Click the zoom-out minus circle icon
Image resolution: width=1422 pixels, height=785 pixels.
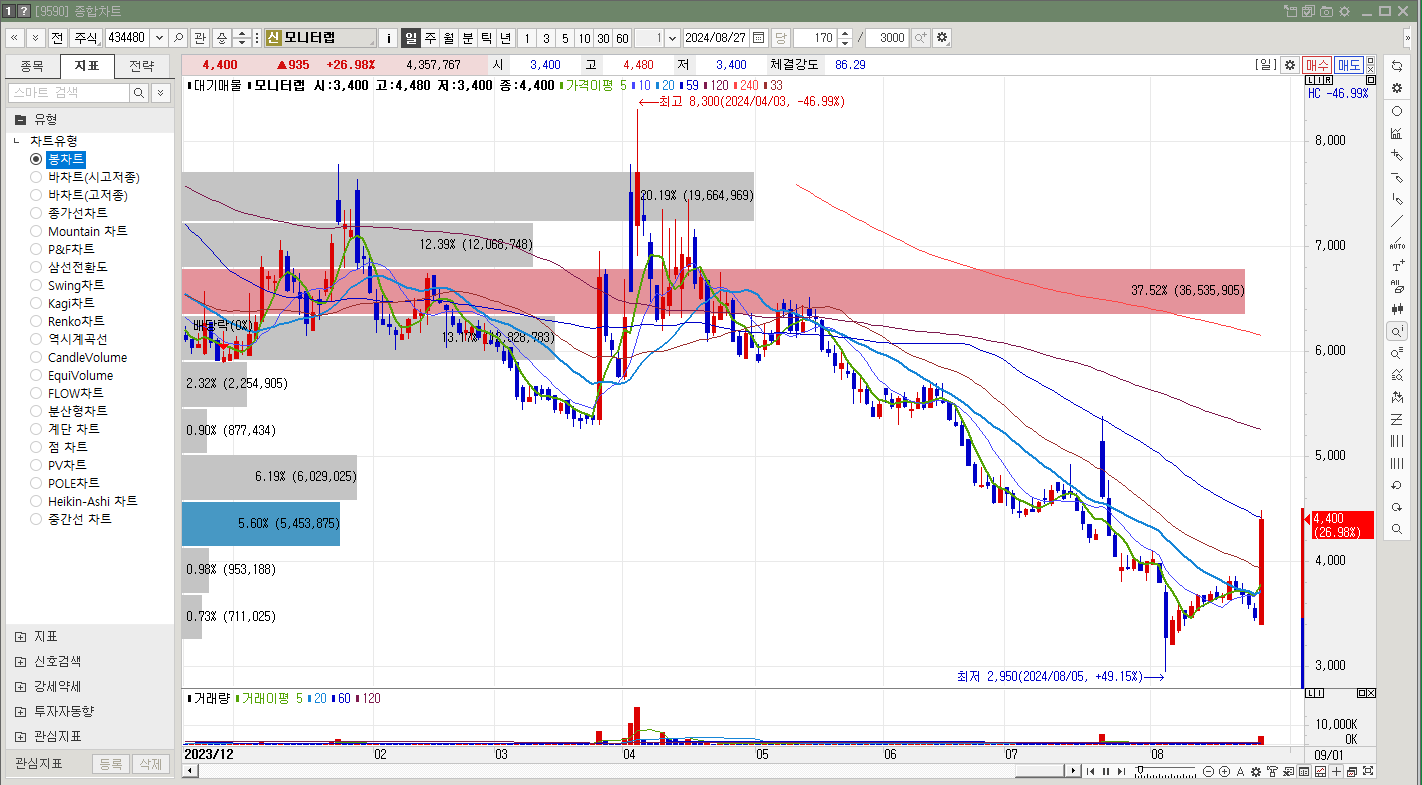(1208, 771)
